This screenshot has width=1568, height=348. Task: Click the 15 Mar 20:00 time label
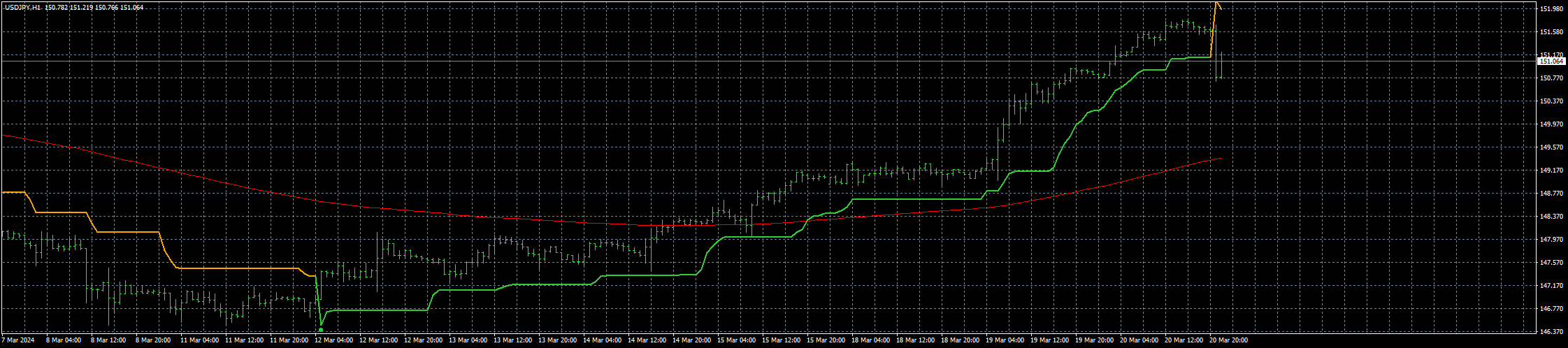pyautogui.click(x=826, y=341)
